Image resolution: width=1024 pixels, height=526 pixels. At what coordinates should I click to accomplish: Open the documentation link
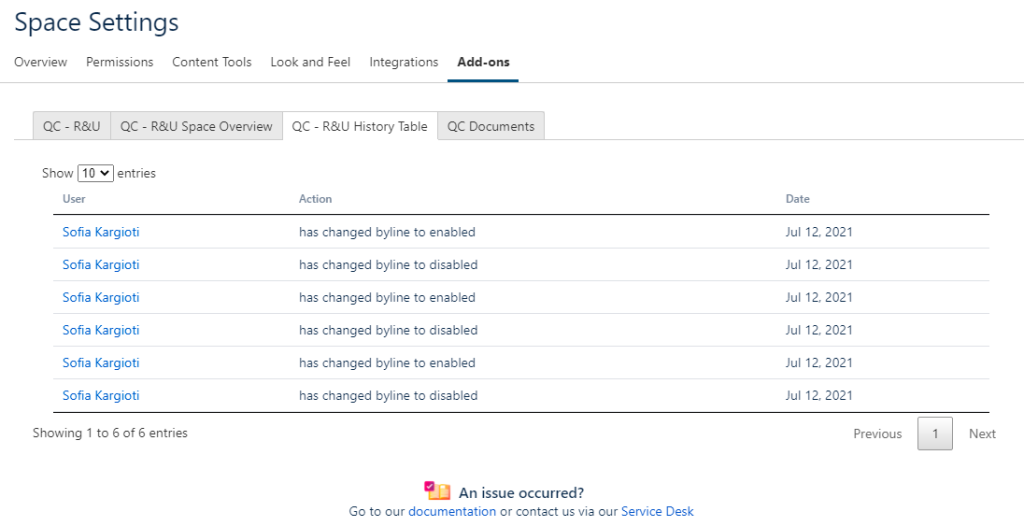pos(452,511)
